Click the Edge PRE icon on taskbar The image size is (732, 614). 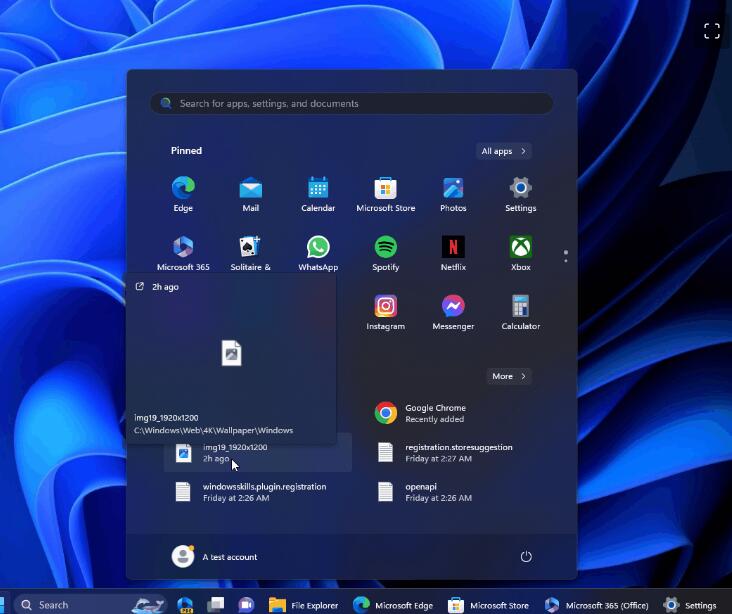185,605
